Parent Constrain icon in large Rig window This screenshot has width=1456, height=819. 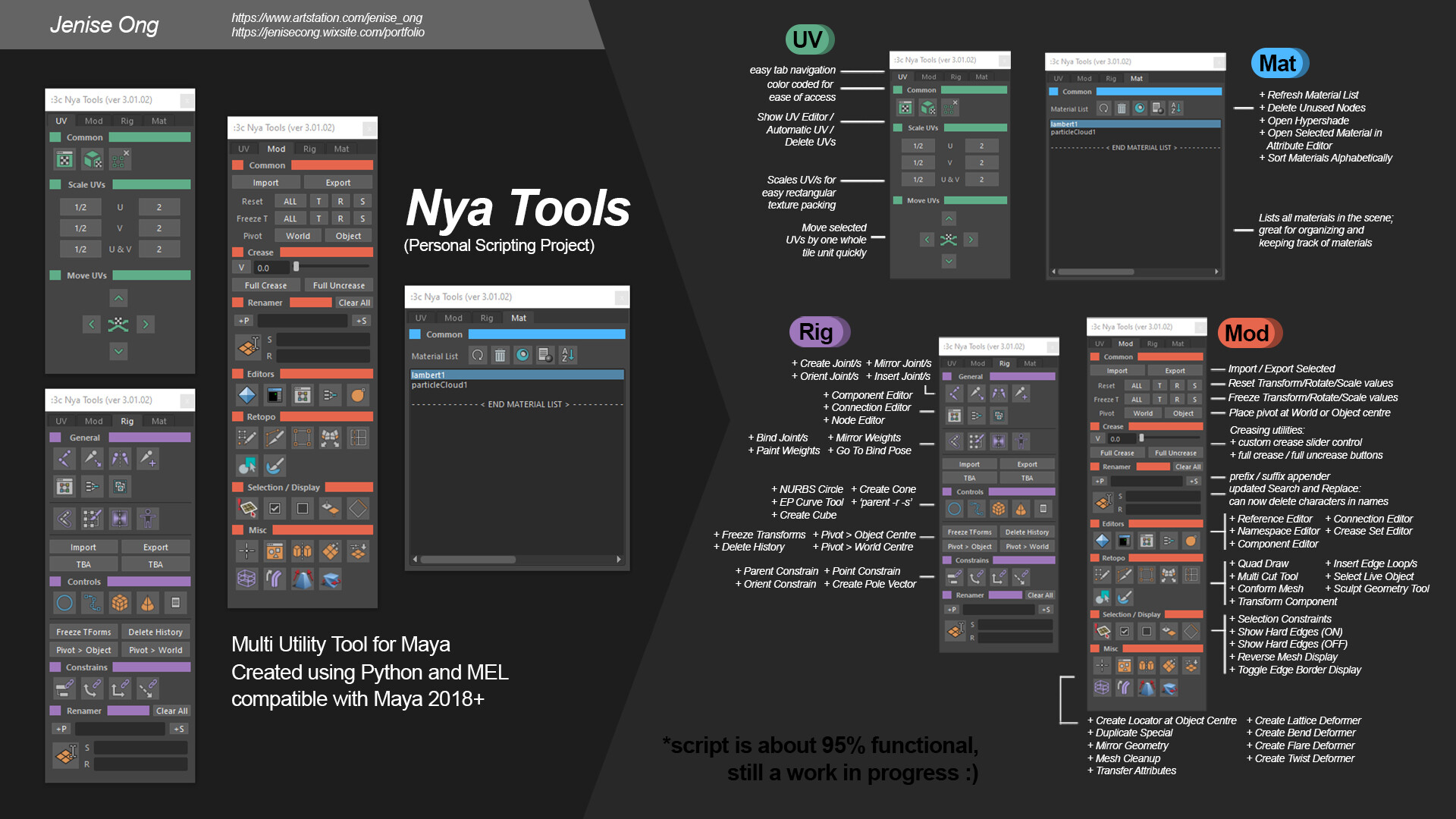[64, 689]
